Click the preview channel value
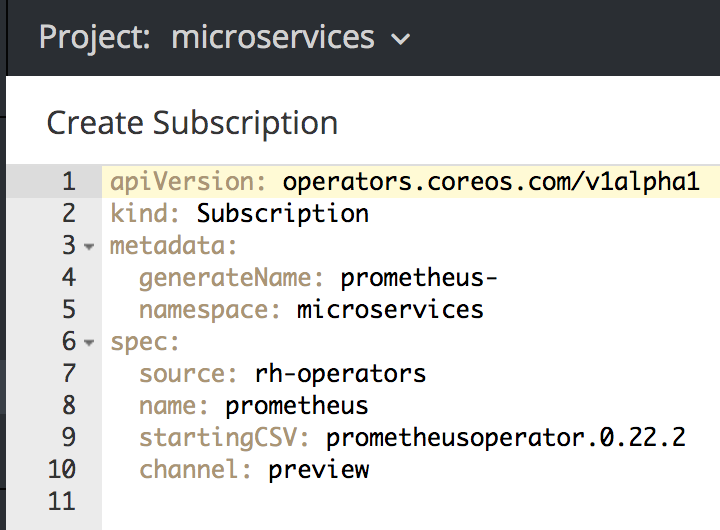Image resolution: width=720 pixels, height=530 pixels. (x=318, y=470)
